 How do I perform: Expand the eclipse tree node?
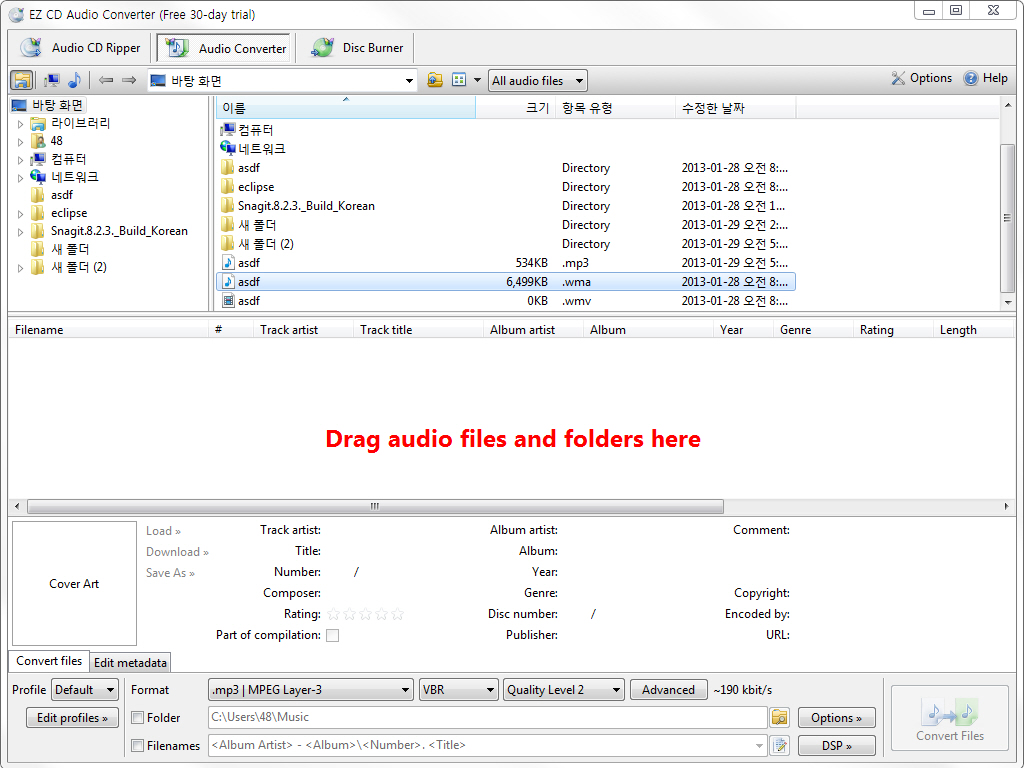20,214
